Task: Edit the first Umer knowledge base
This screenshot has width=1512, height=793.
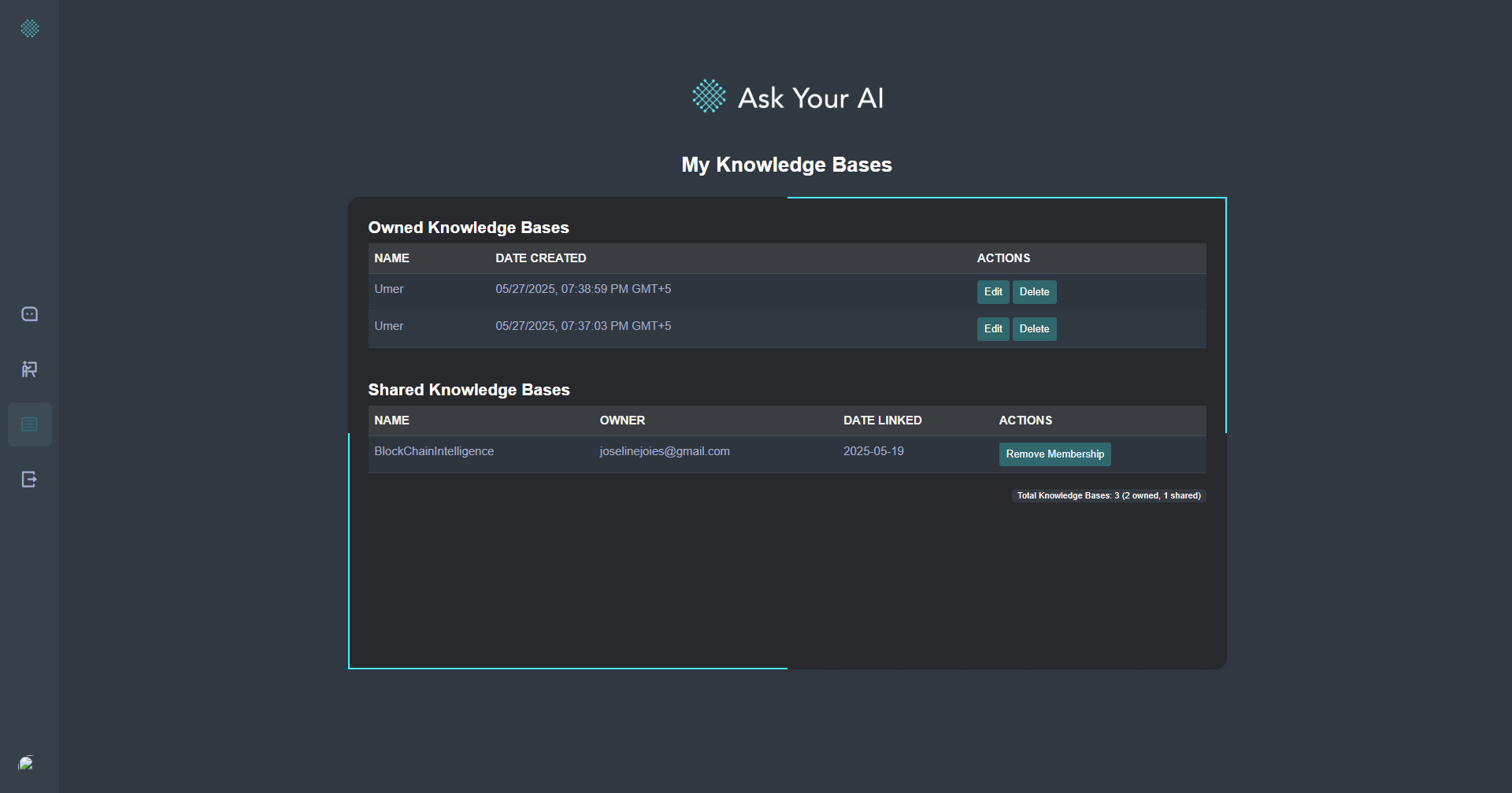Action: (992, 291)
